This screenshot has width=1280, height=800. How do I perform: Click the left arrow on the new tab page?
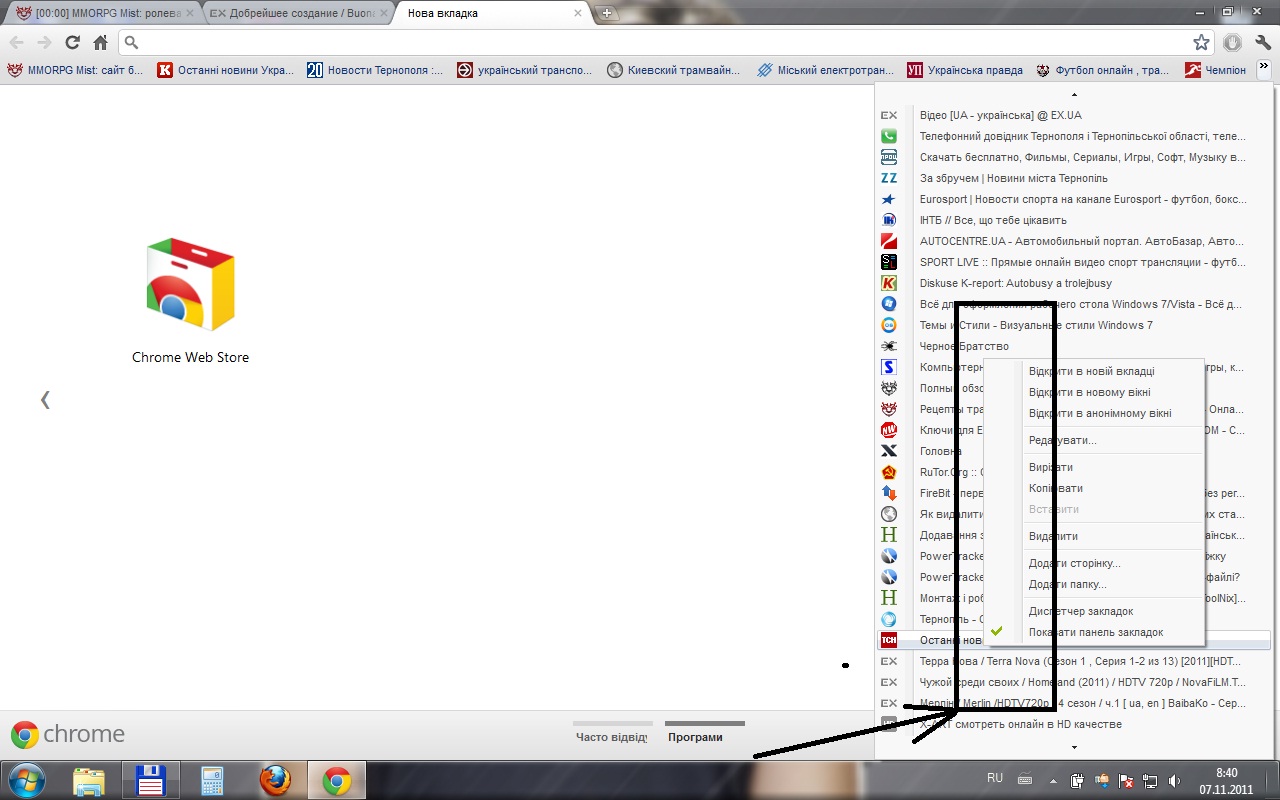[45, 400]
